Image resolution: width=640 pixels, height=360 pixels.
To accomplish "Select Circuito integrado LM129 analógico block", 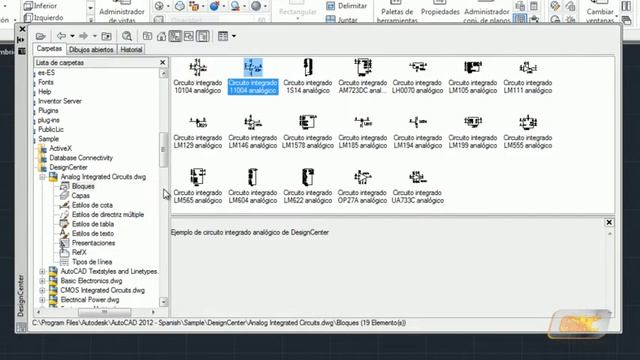I will (x=198, y=132).
